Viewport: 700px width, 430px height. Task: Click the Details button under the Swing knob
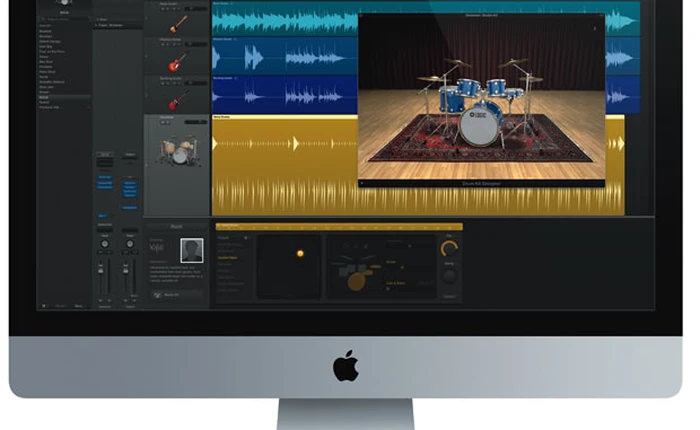[449, 296]
